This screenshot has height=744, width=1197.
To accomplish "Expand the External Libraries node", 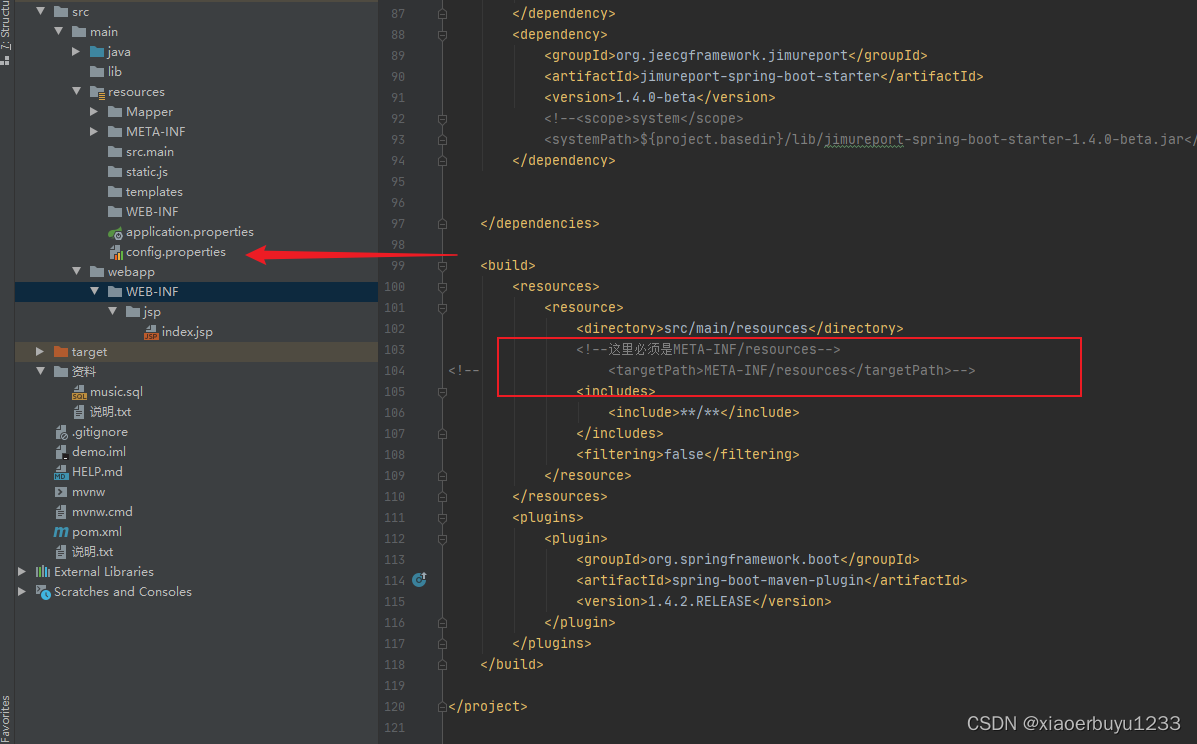I will pos(21,571).
